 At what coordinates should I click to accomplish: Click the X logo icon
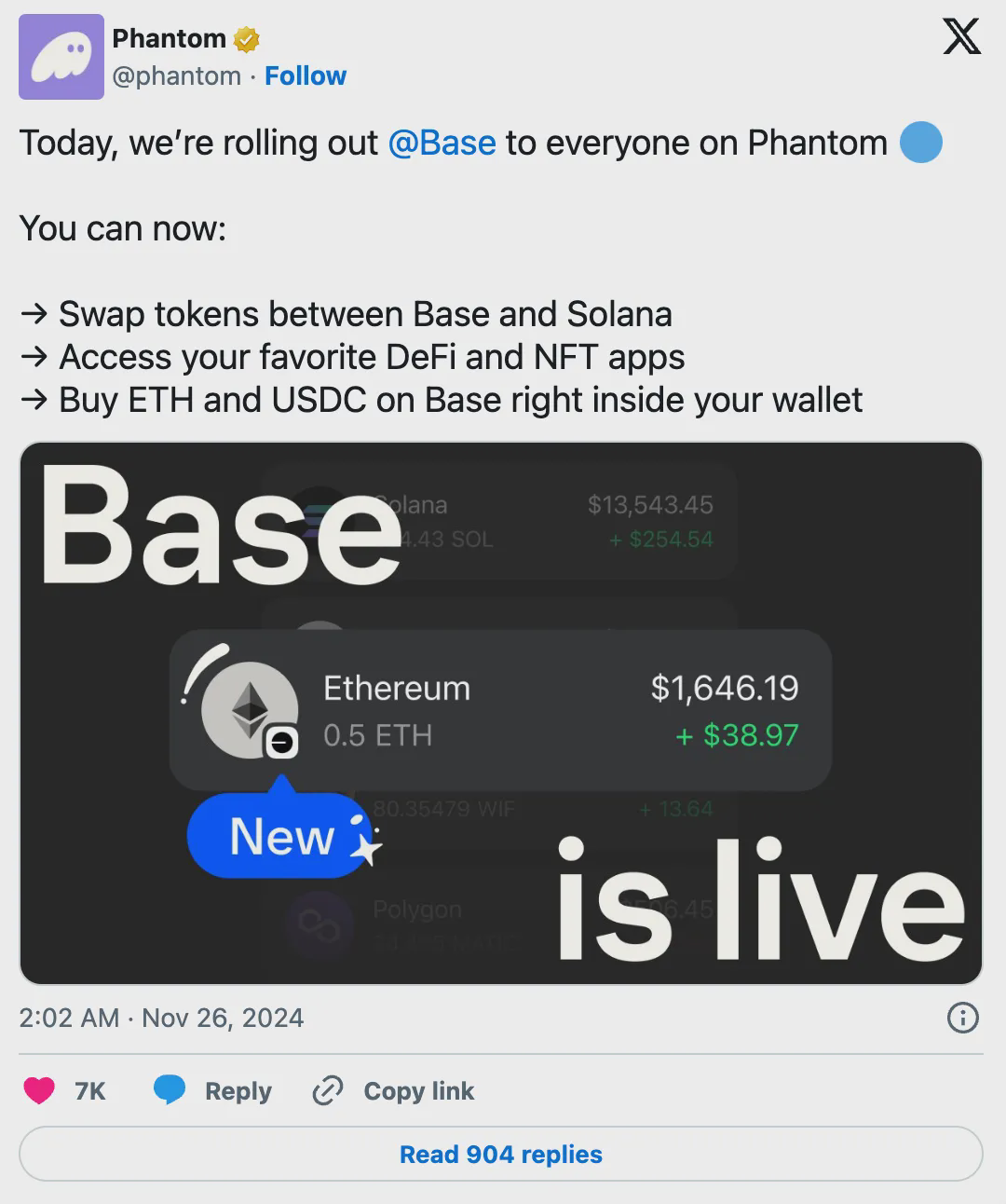tap(961, 38)
